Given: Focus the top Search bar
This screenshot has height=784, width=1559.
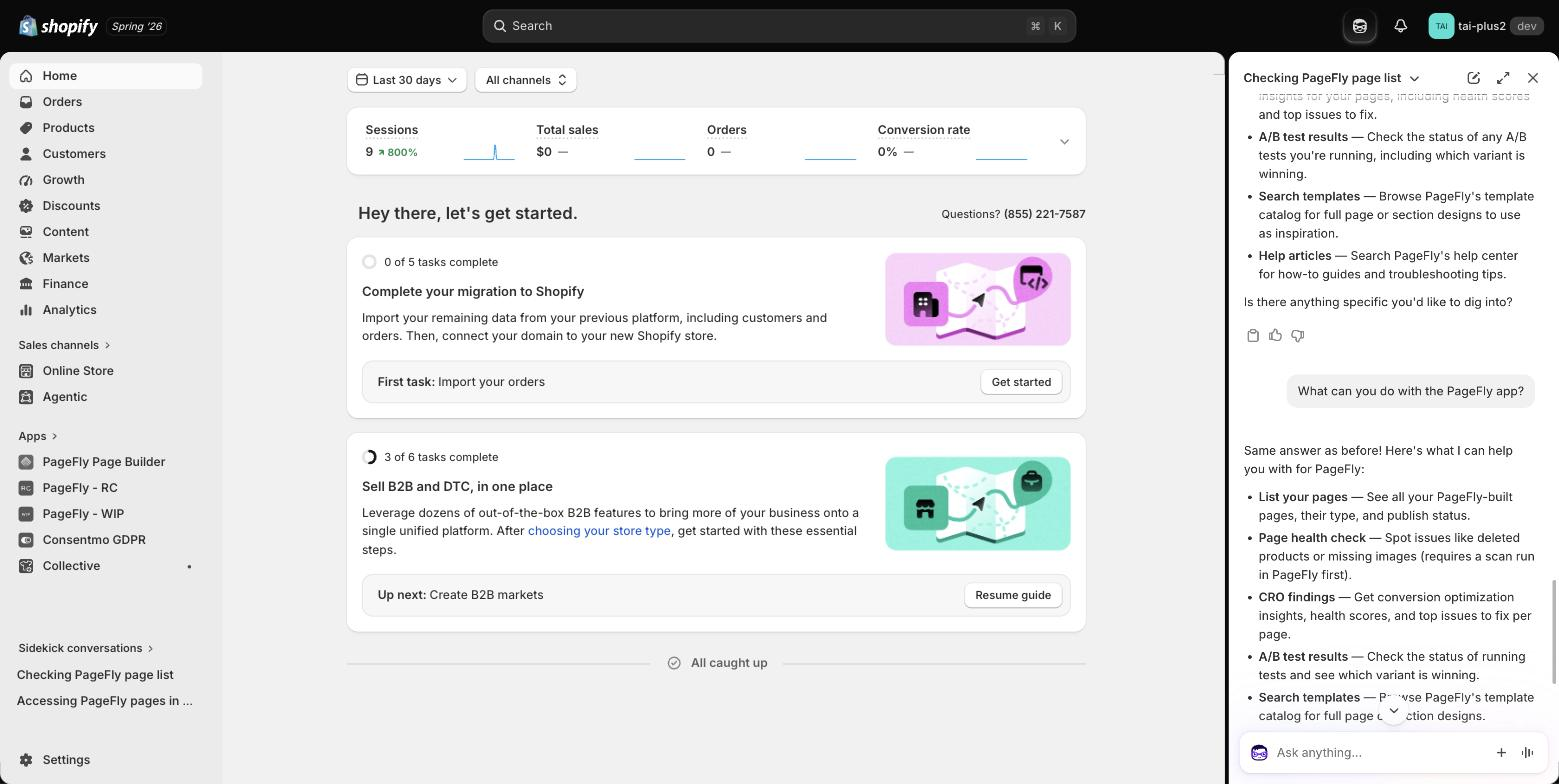Looking at the screenshot, I should pyautogui.click(x=779, y=26).
